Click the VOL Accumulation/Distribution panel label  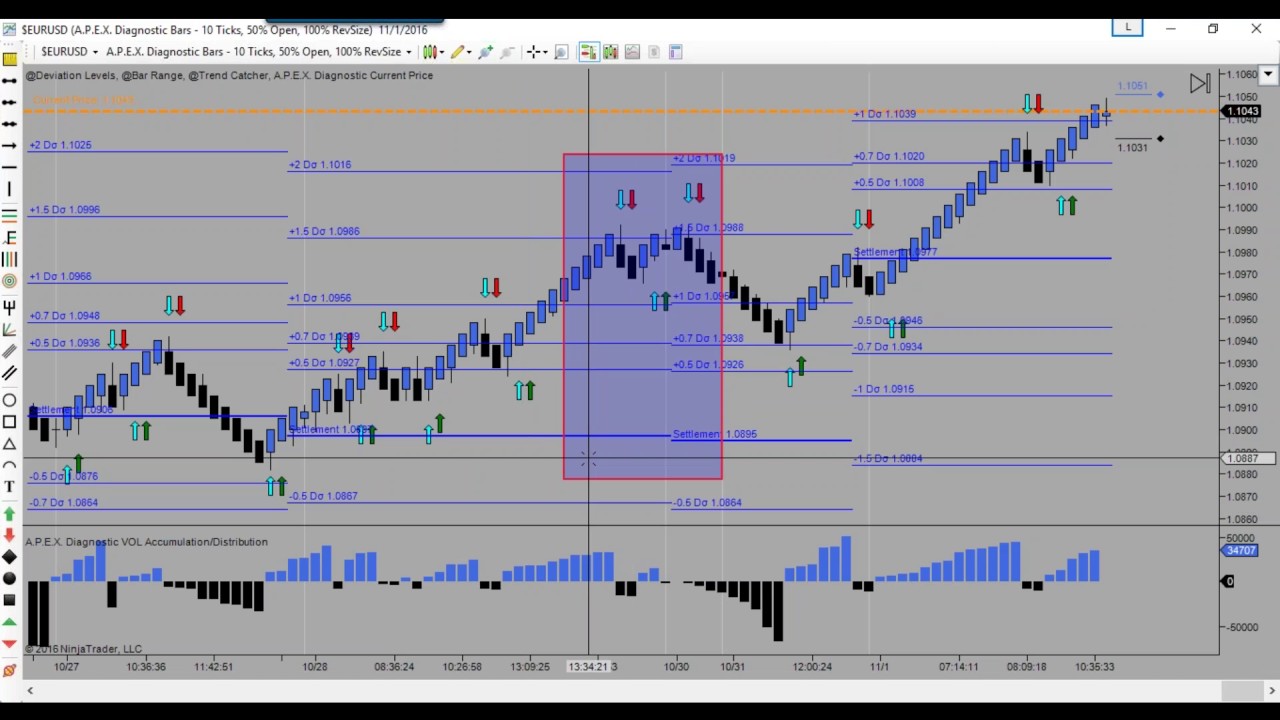tap(146, 542)
